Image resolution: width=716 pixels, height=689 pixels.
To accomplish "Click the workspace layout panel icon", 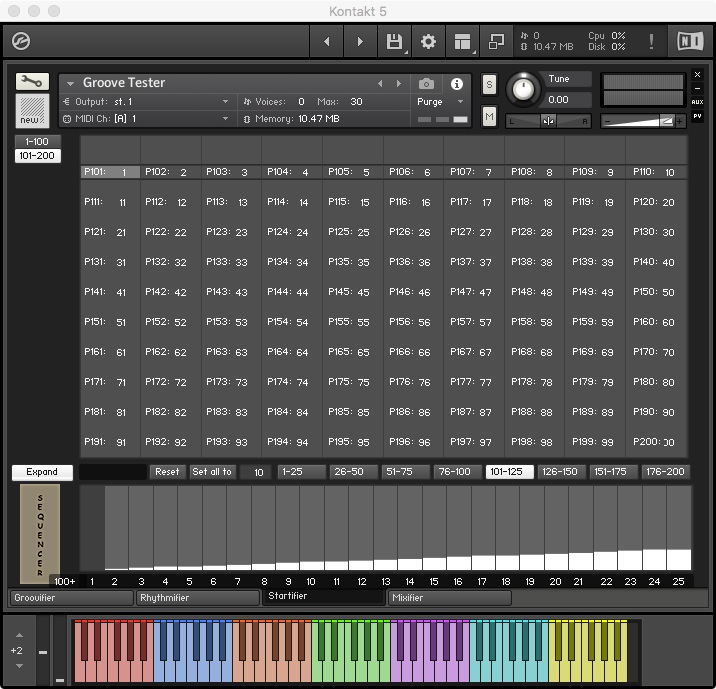I will click(462, 42).
